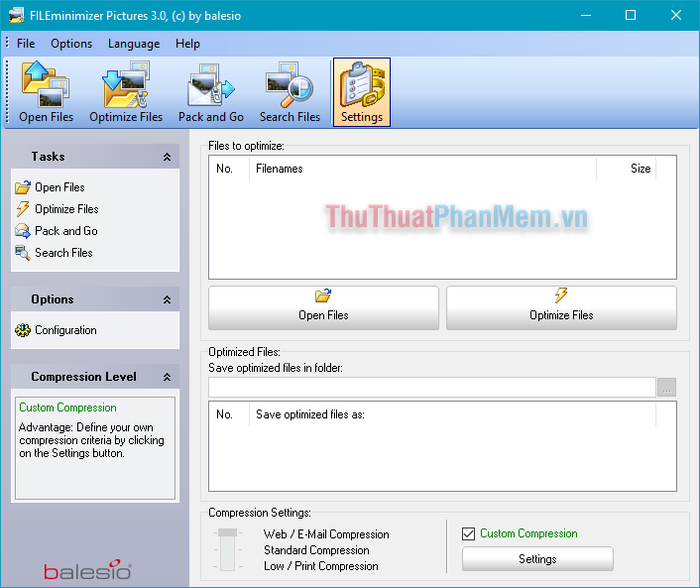The image size is (700, 588).
Task: Toggle the Custom Compression checkbox
Action: tap(468, 534)
